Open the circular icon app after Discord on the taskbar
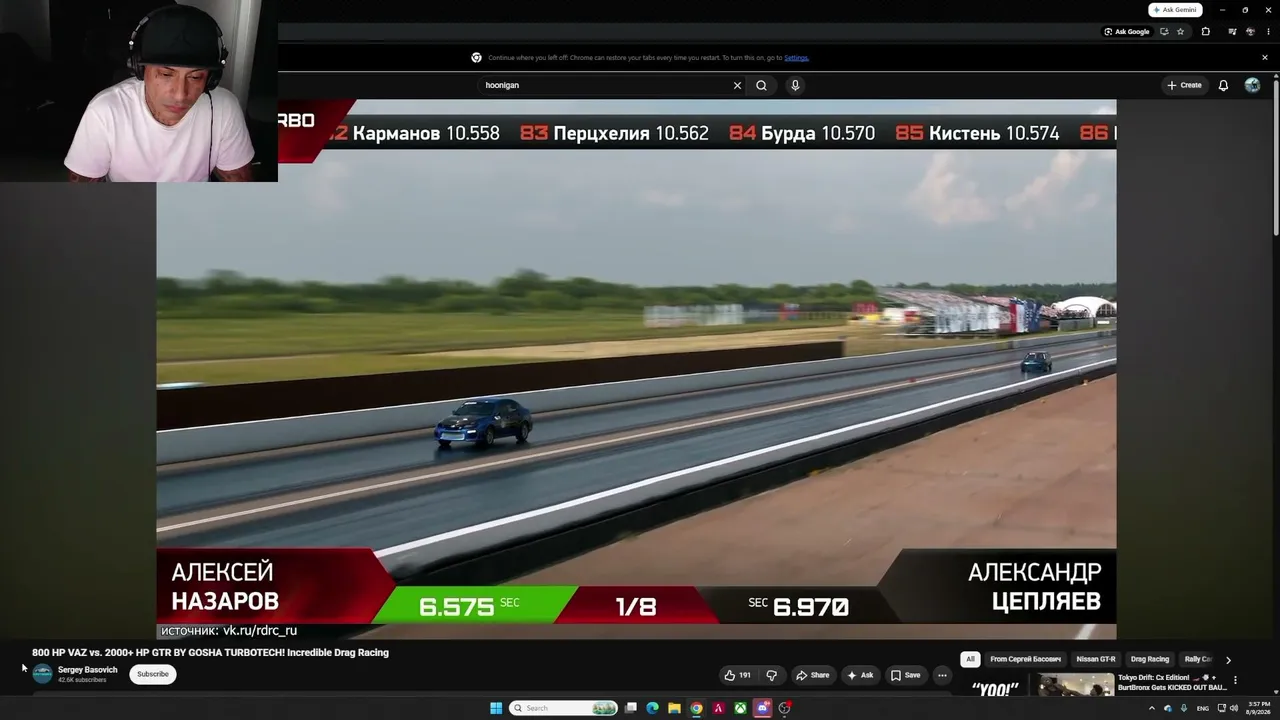Screen dimensions: 1280x720 coord(785,708)
